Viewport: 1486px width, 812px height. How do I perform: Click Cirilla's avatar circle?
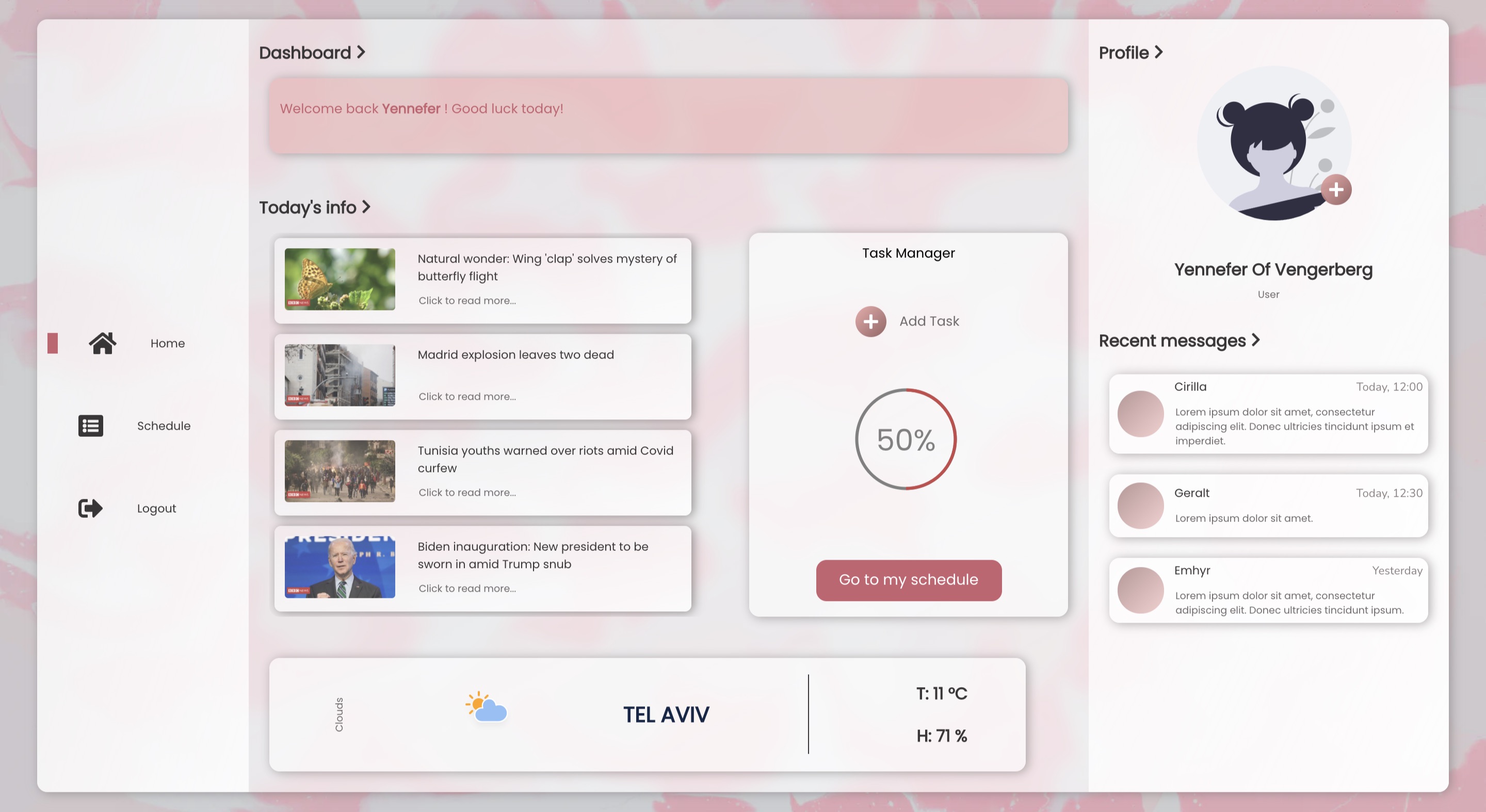[1140, 414]
